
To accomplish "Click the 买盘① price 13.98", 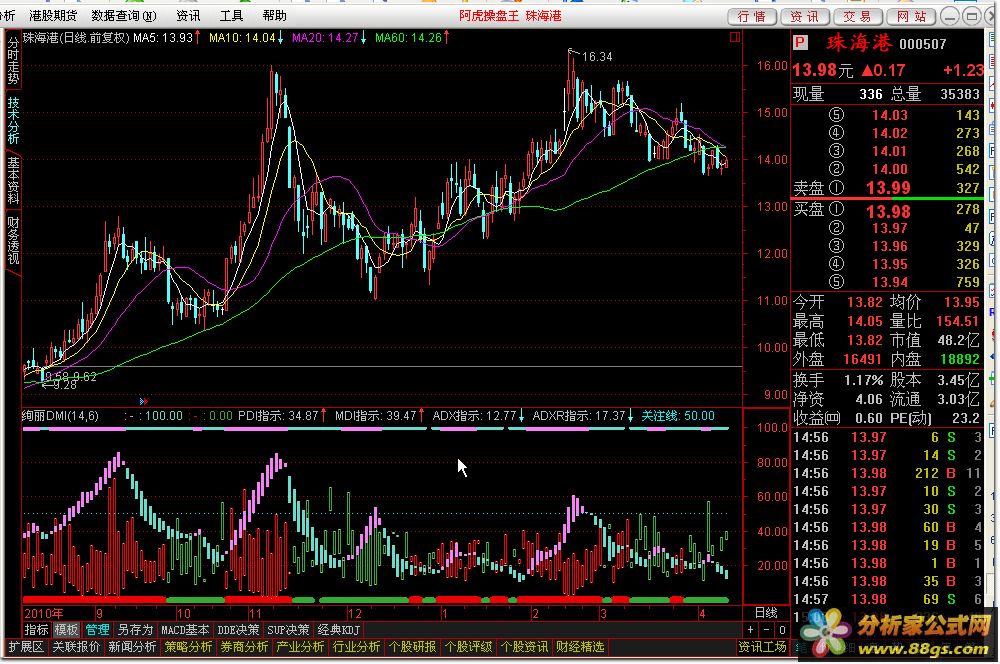I will coord(888,211).
